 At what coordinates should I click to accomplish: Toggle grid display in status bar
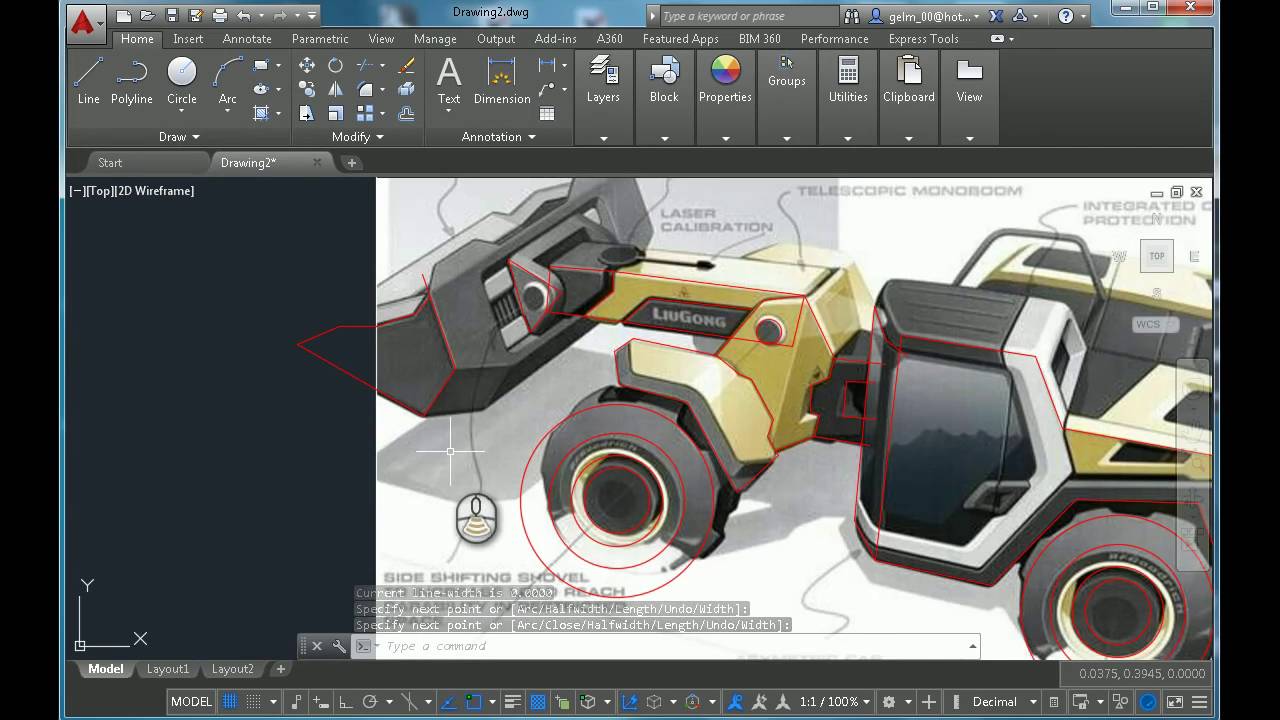coord(230,702)
